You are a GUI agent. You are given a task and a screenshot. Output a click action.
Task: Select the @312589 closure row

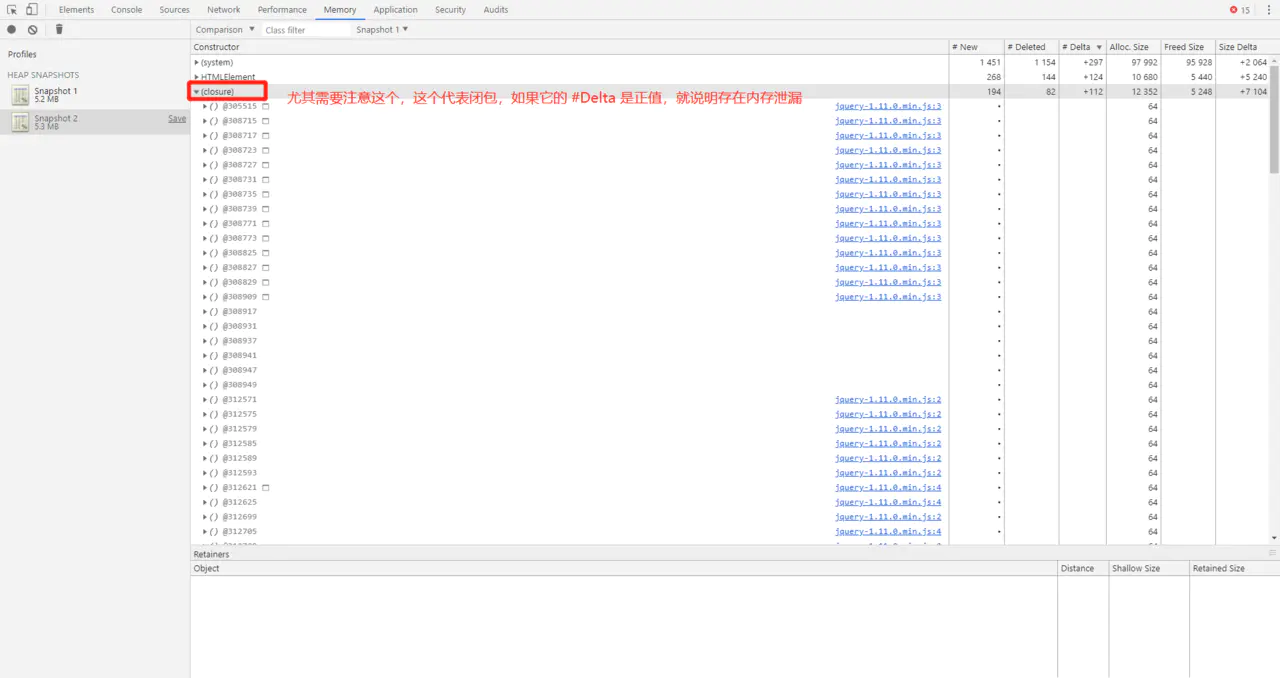pos(730,458)
